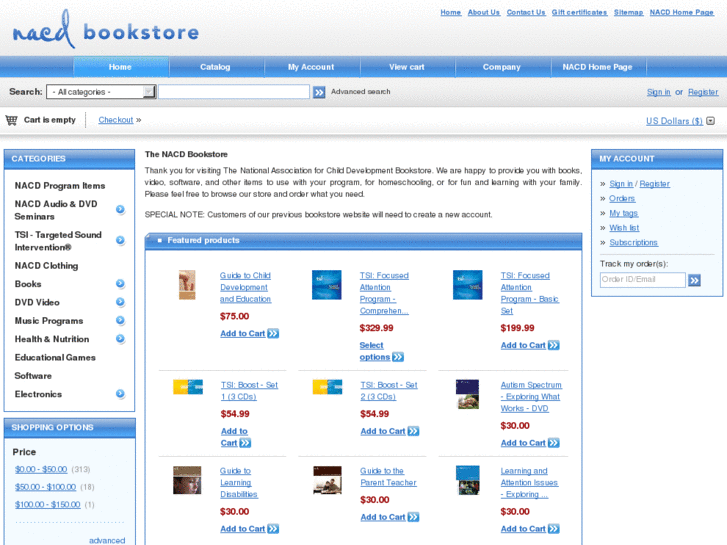
Task: Filter by price $0.00 - $50.00
Action: point(41,469)
